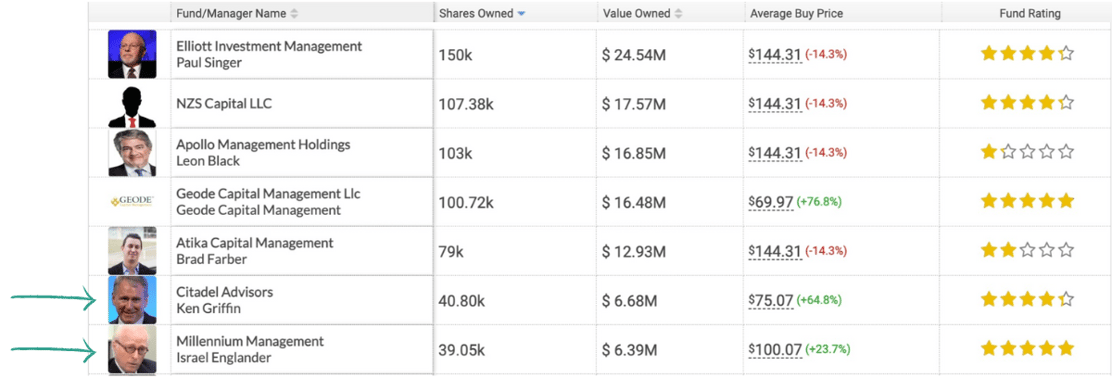Open the Citadel Advisors fund link
Image resolution: width=1112 pixels, height=378 pixels.
pos(225,292)
